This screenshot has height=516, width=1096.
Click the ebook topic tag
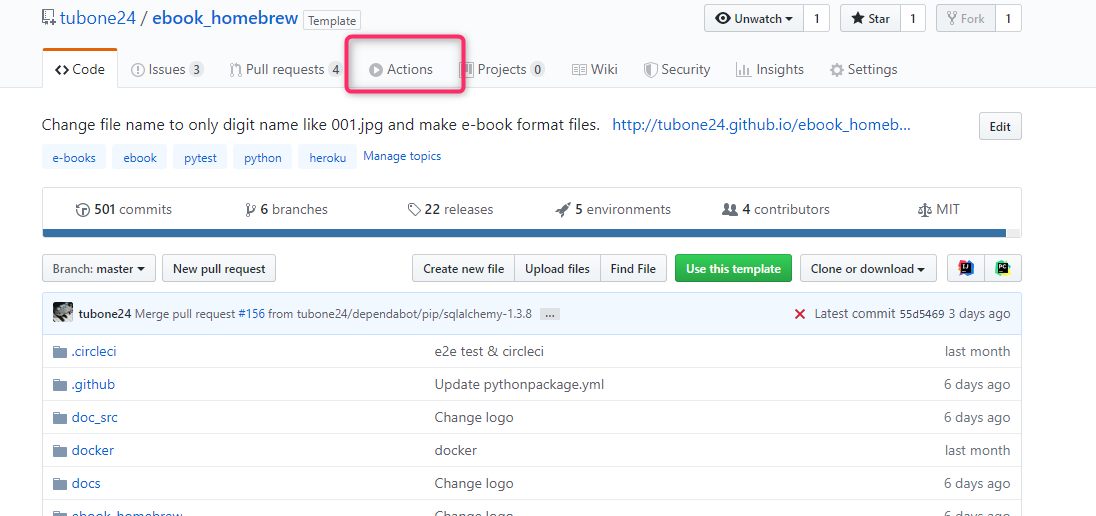click(140, 157)
